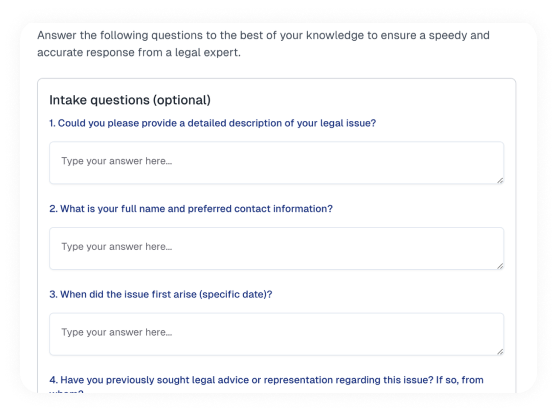Image resolution: width=557 pixels, height=413 pixels.
Task: Select question 3 label about specific date
Action: pyautogui.click(x=161, y=294)
